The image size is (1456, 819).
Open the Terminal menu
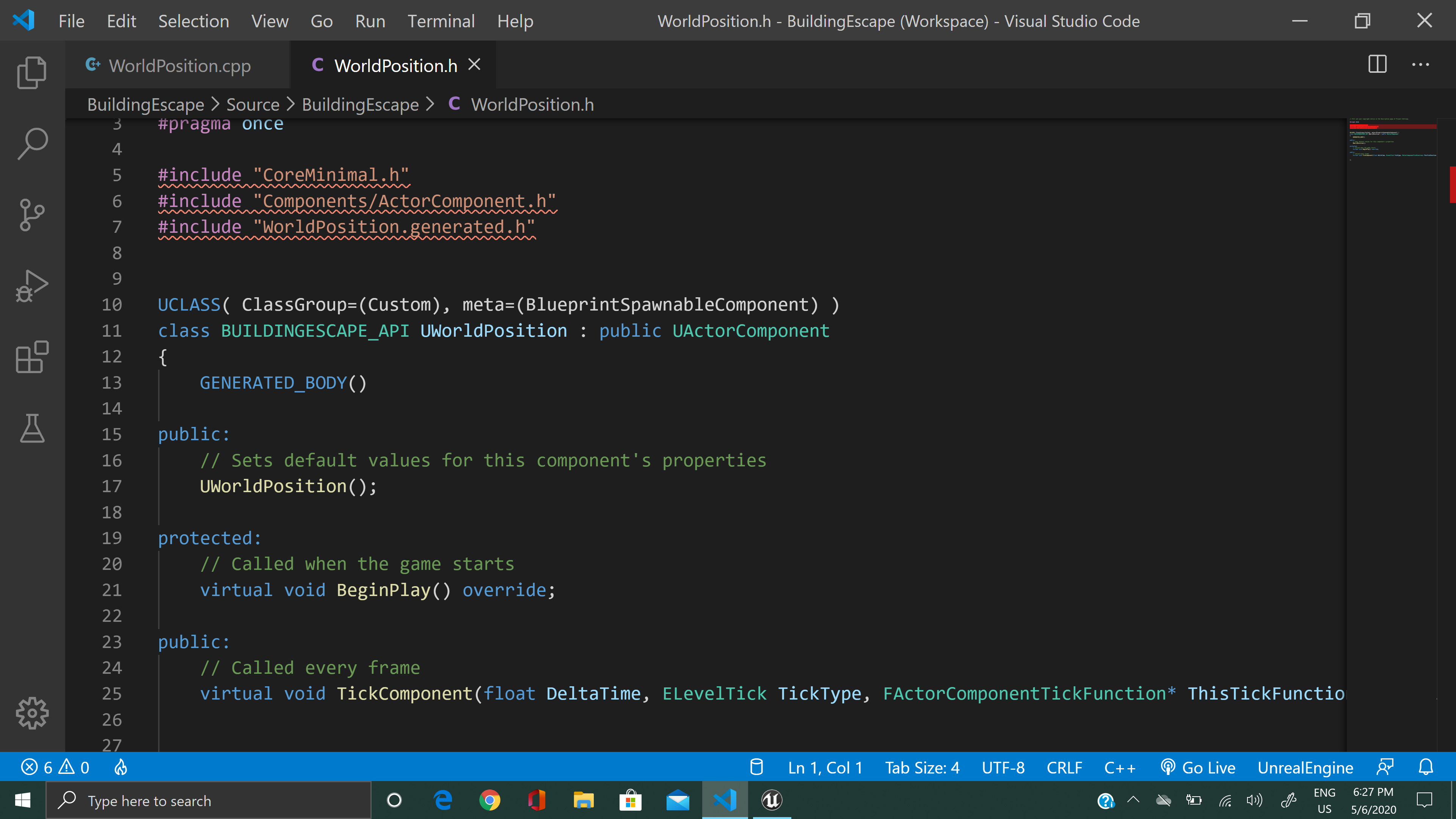coord(440,21)
